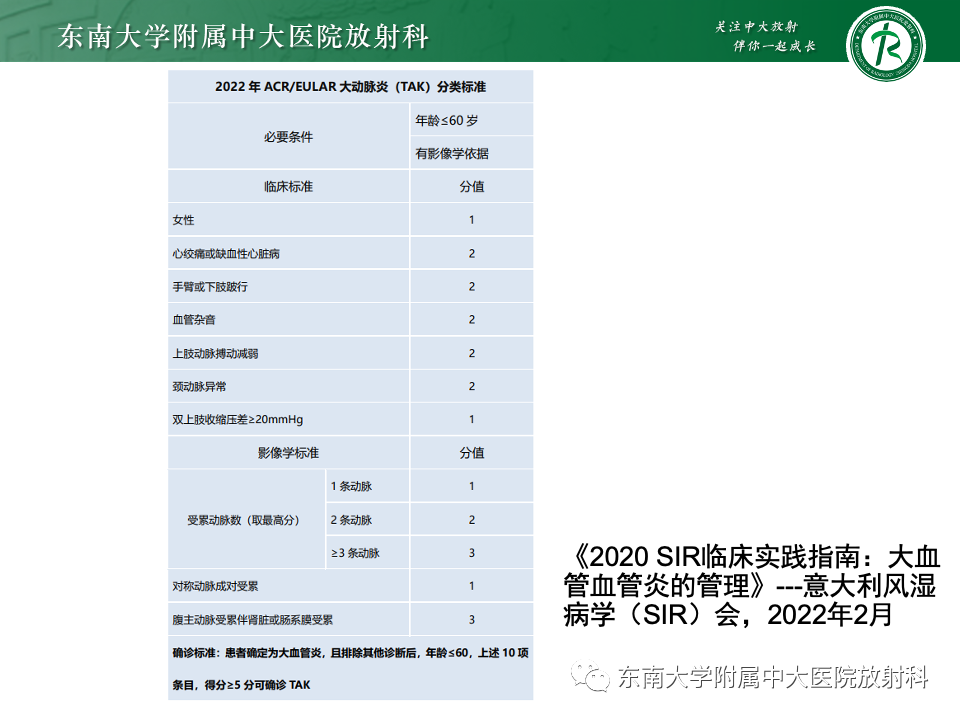
Task: Click the 分值 header next to 影像学标准
Action: click(472, 453)
